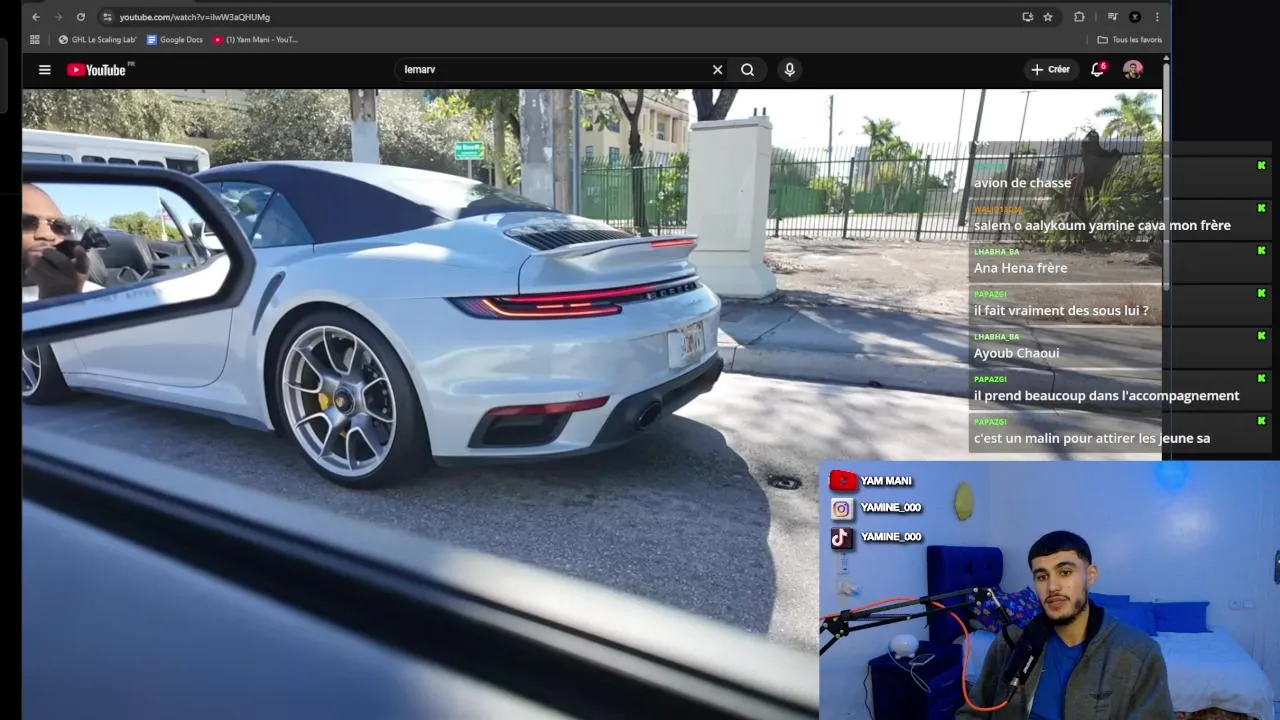
Task: Click chat message 'salem o aalykoum yamine'
Action: coord(1102,226)
